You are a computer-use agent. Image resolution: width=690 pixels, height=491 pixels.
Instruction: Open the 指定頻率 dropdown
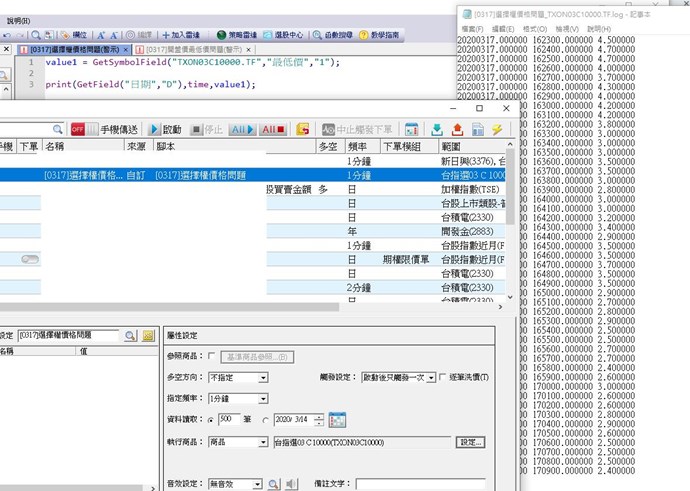tap(263, 399)
